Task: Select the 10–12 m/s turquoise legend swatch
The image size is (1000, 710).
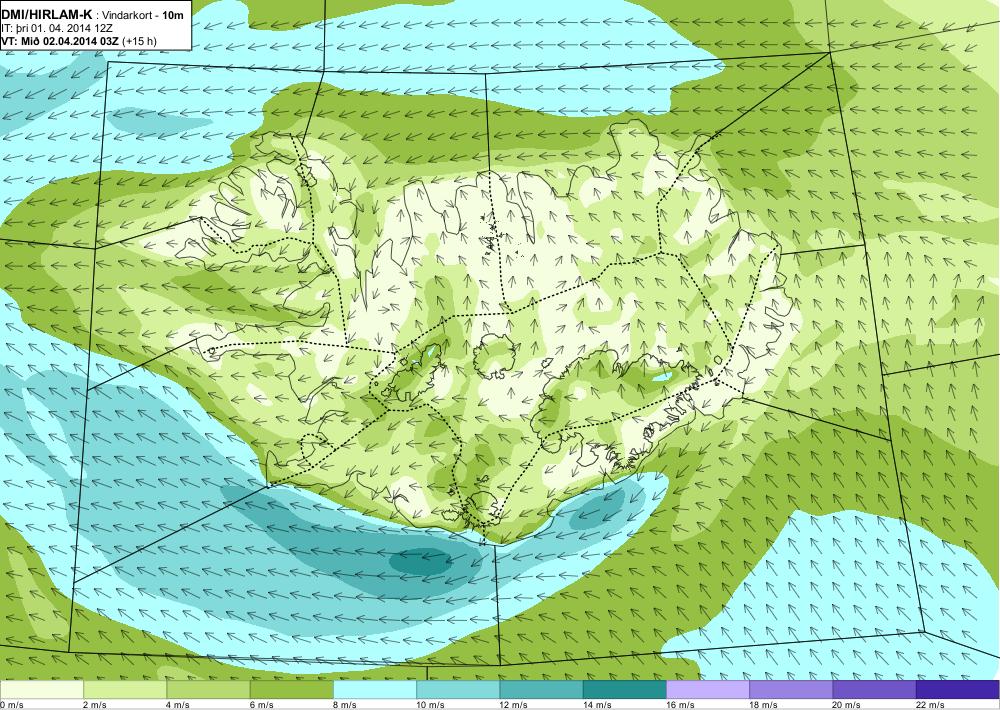Action: (x=458, y=690)
